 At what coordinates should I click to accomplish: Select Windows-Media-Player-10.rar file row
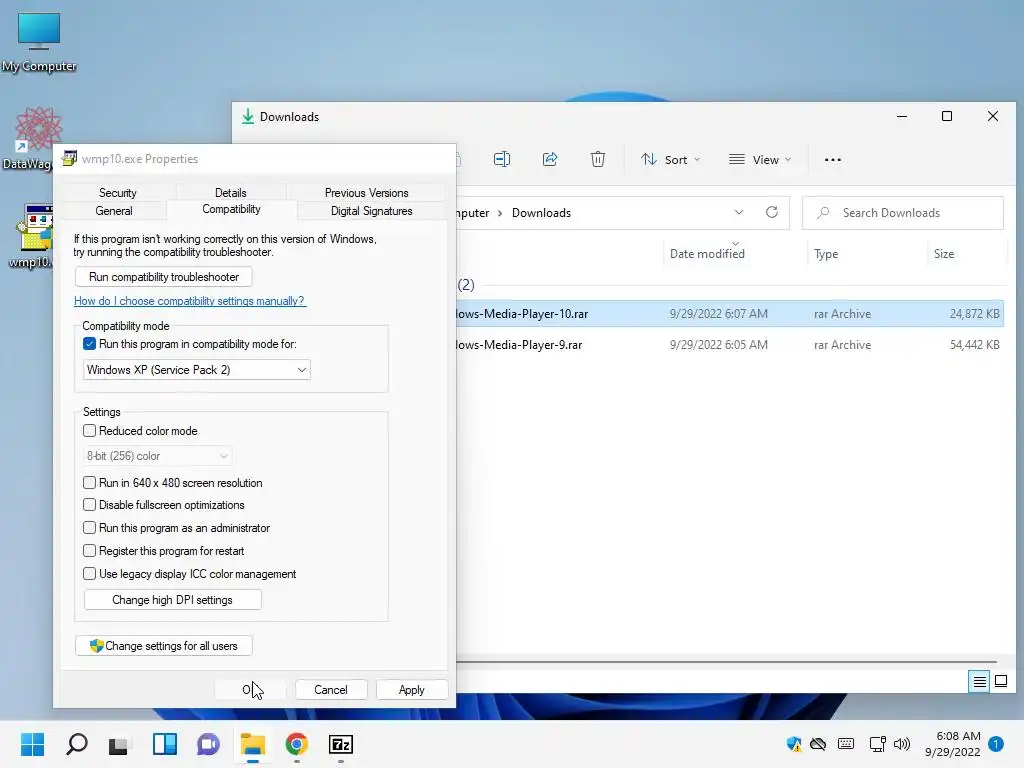click(729, 313)
